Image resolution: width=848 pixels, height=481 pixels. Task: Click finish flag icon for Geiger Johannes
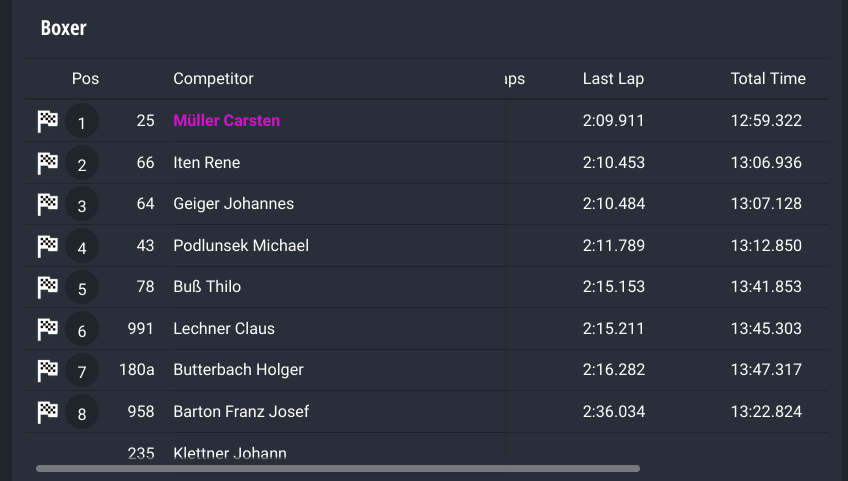(x=48, y=205)
